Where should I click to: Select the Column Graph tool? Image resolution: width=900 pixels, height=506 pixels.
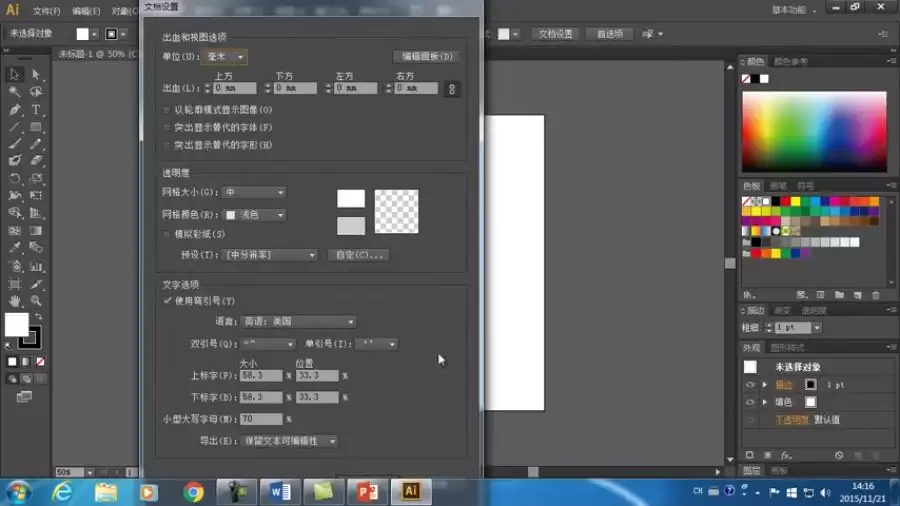36,266
